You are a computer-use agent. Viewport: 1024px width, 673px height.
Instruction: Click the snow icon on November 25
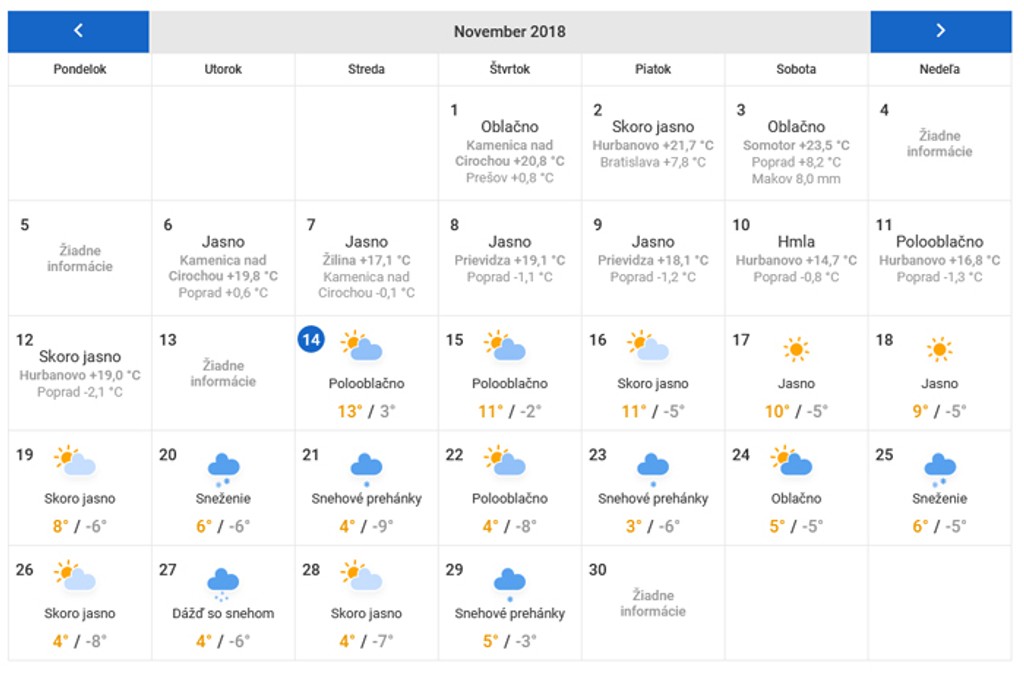pyautogui.click(x=940, y=465)
